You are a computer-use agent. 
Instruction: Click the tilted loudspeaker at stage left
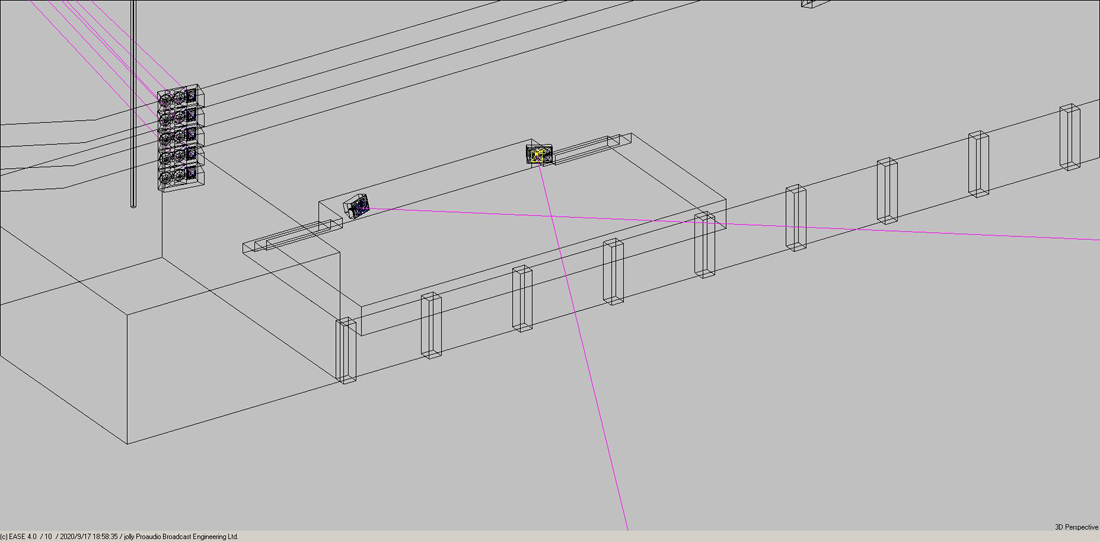tap(357, 206)
